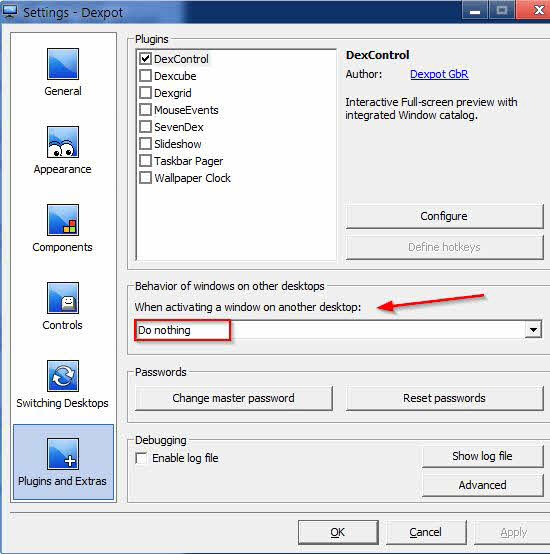Click the Enable log file label
Image resolution: width=550 pixels, height=554 pixels.
coord(185,458)
